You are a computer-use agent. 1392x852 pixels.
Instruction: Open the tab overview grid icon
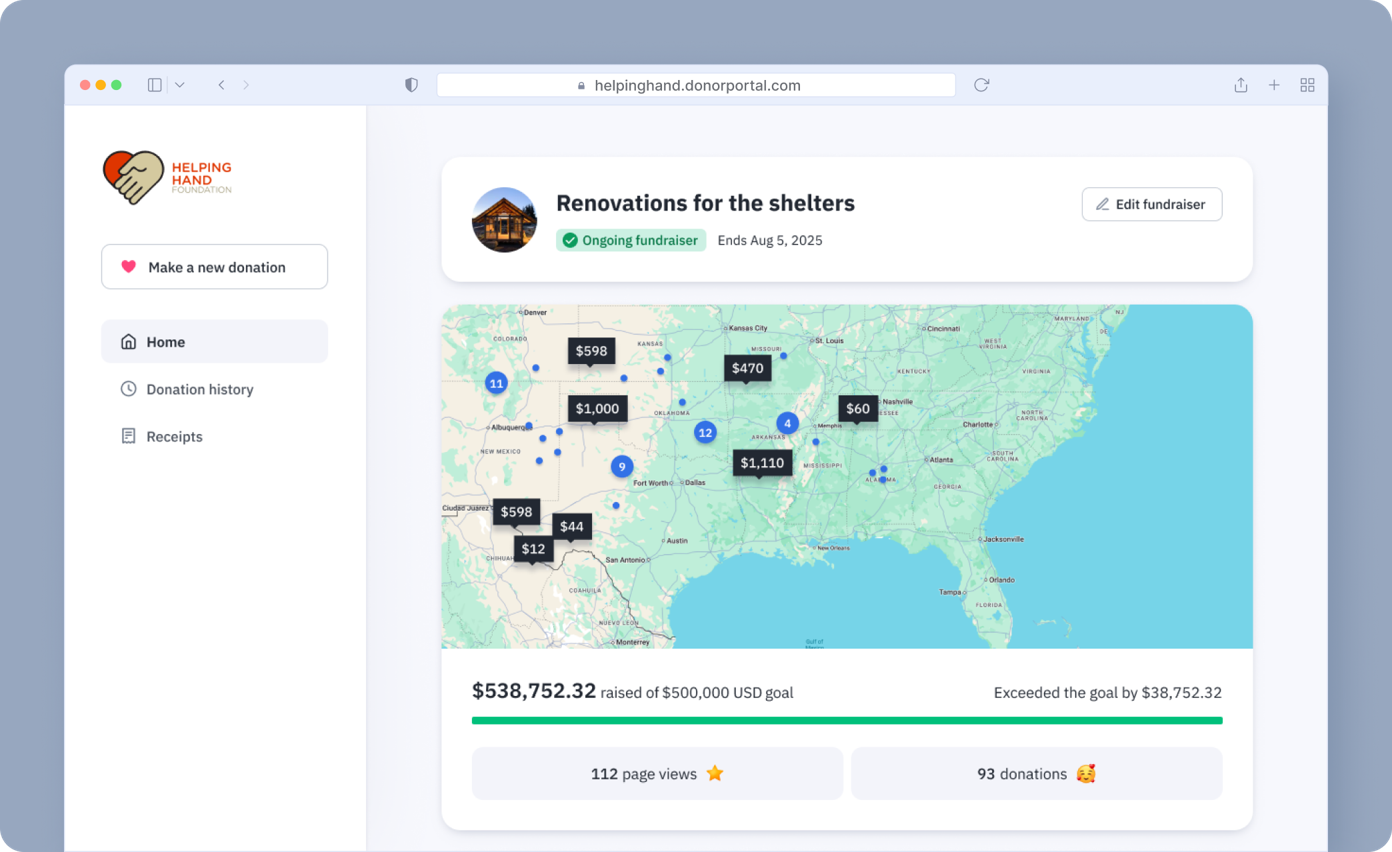click(1307, 85)
